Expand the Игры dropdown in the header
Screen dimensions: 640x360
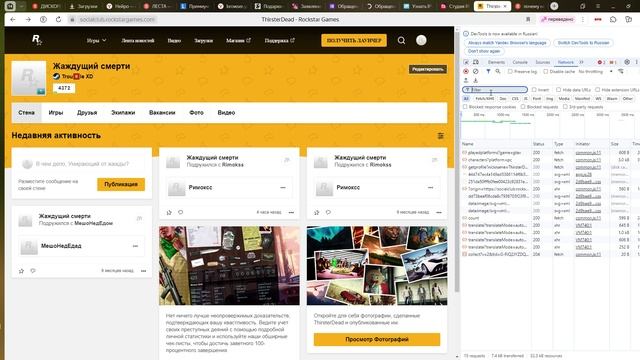pyautogui.click(x=96, y=40)
